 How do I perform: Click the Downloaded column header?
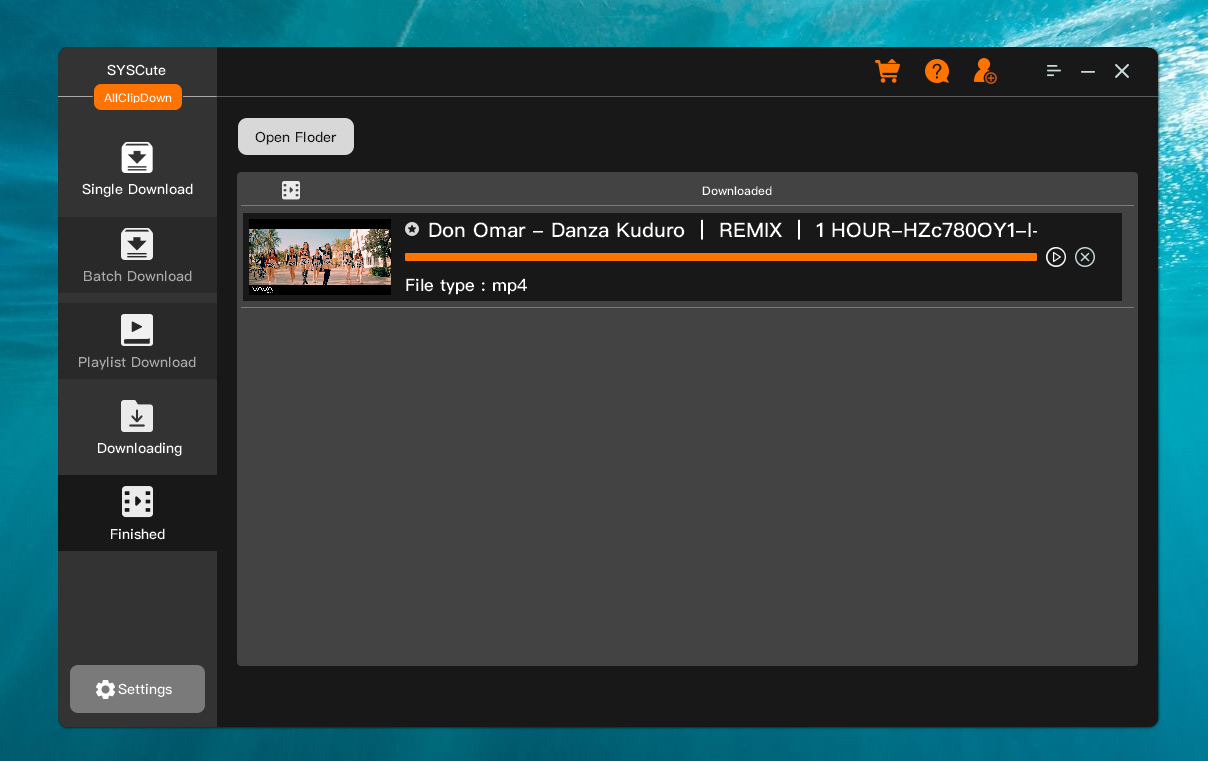736,191
